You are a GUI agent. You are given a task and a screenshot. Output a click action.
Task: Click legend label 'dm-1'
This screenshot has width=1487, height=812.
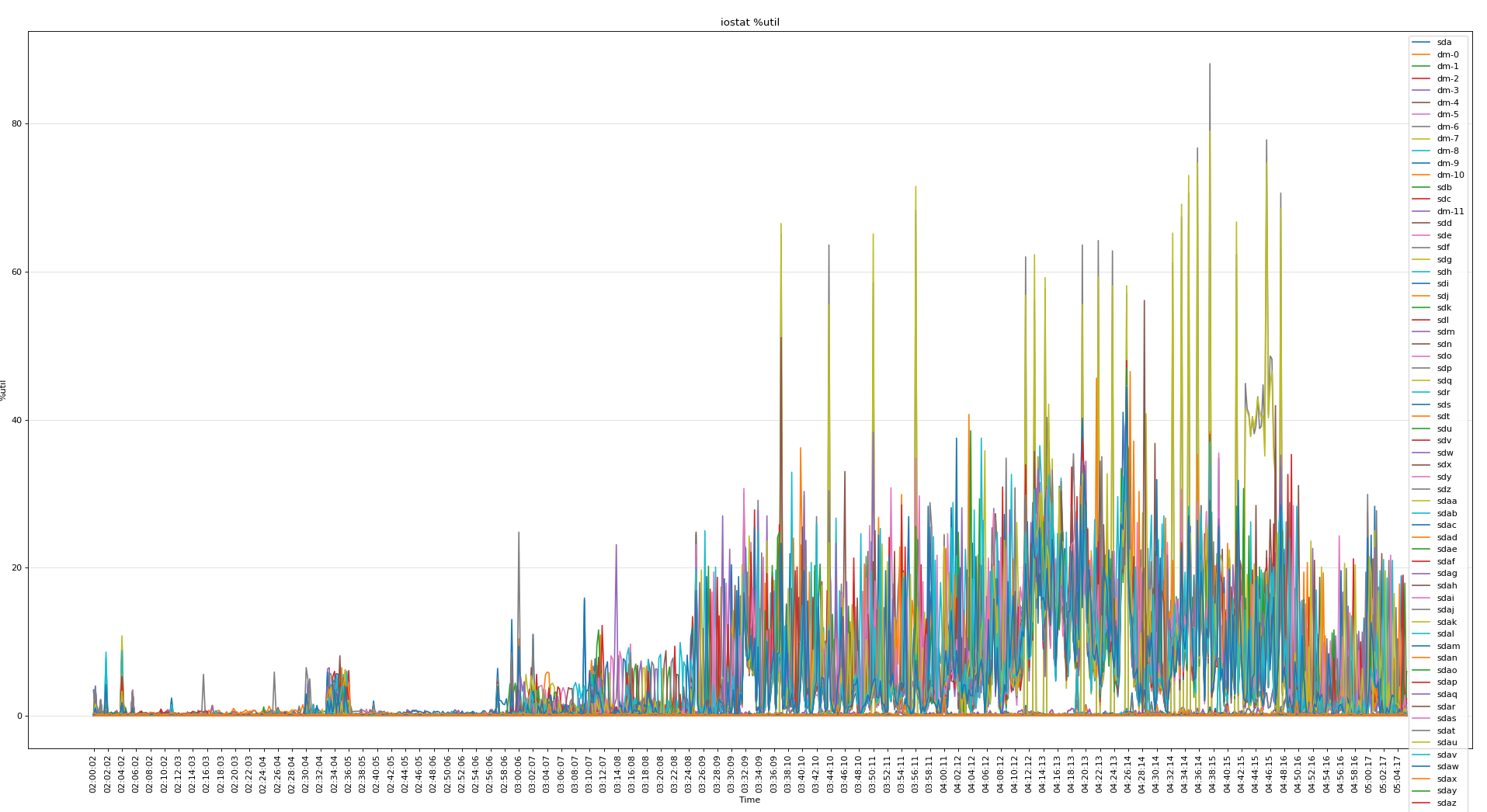(x=1447, y=67)
